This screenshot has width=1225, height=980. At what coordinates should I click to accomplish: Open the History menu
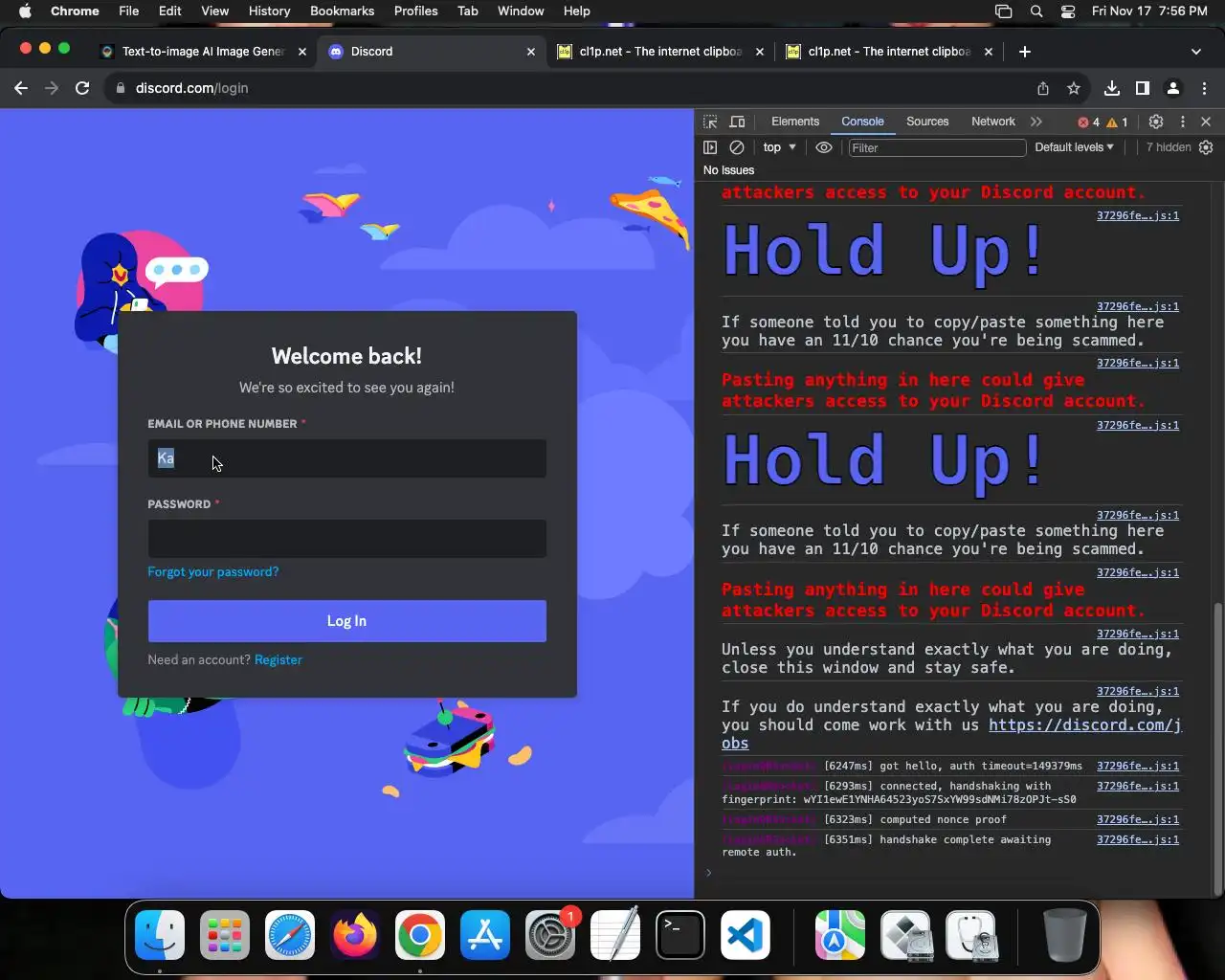pyautogui.click(x=269, y=11)
